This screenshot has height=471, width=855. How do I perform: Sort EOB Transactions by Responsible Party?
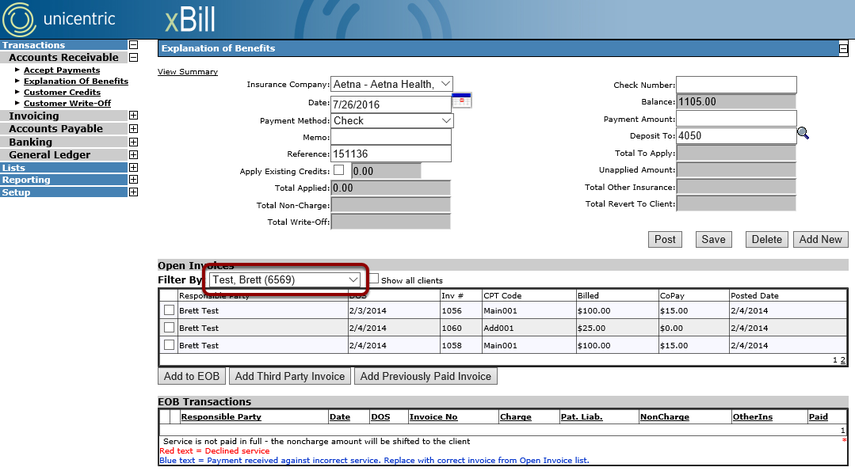click(x=221, y=416)
